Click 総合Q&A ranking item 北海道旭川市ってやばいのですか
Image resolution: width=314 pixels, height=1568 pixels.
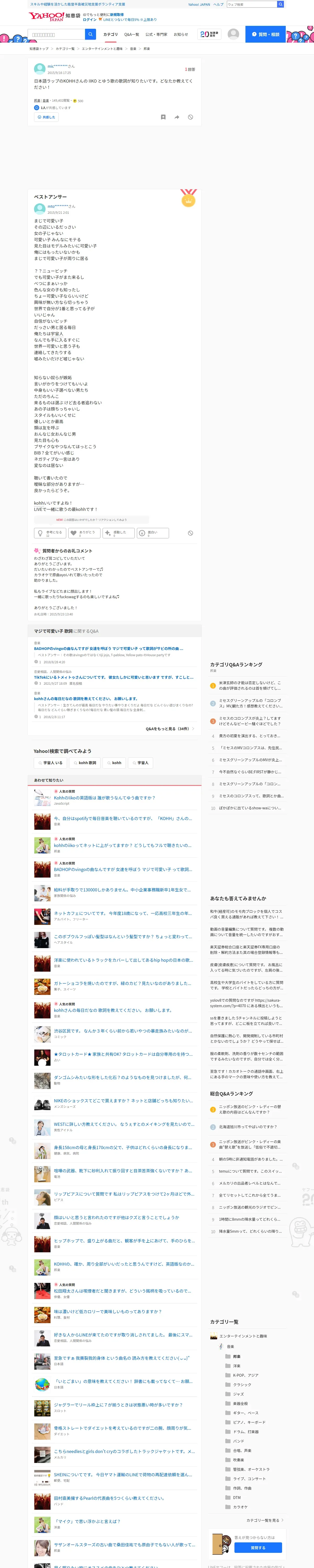point(248,1127)
